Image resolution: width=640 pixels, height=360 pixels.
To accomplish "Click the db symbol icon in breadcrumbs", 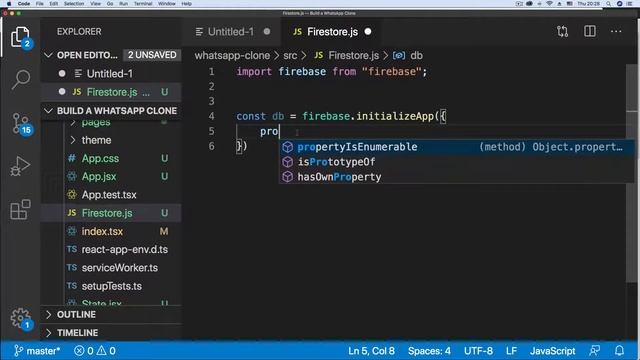I will coord(399,56).
